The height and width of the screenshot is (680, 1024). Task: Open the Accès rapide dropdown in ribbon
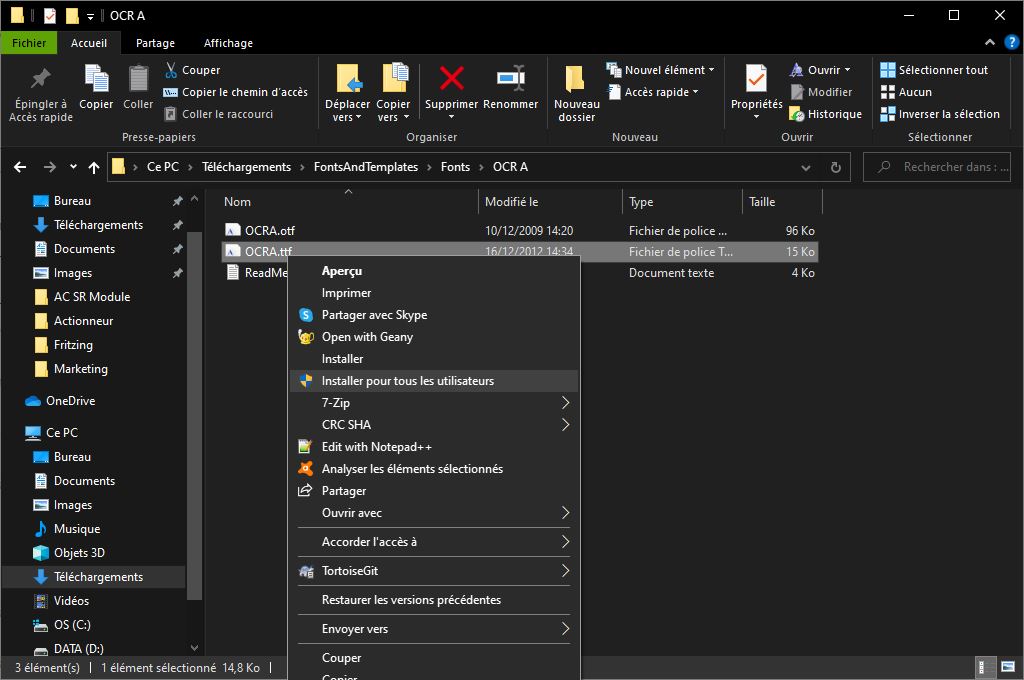653,92
